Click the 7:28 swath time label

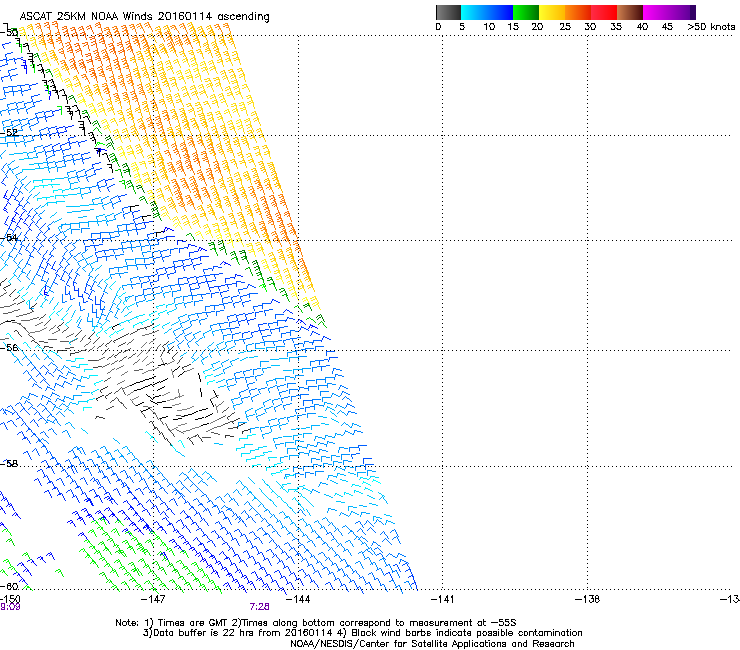pos(260,607)
